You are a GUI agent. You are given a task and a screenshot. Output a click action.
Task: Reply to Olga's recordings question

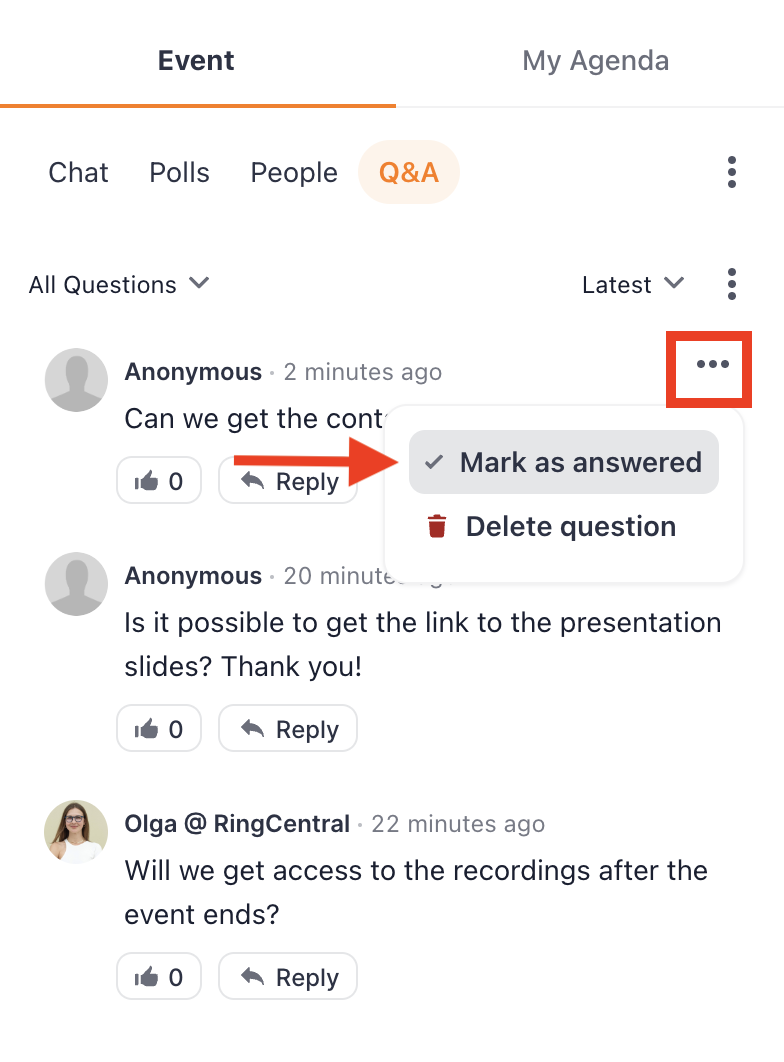pos(288,976)
